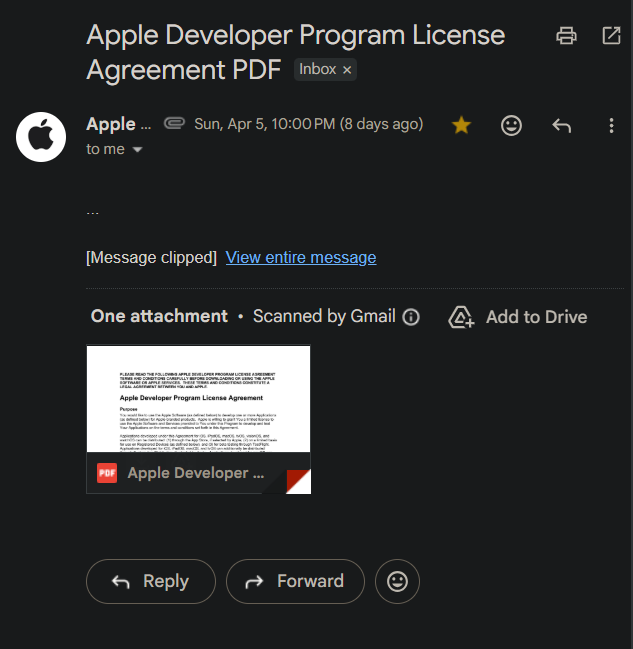Open email in new window icon

coord(611,35)
